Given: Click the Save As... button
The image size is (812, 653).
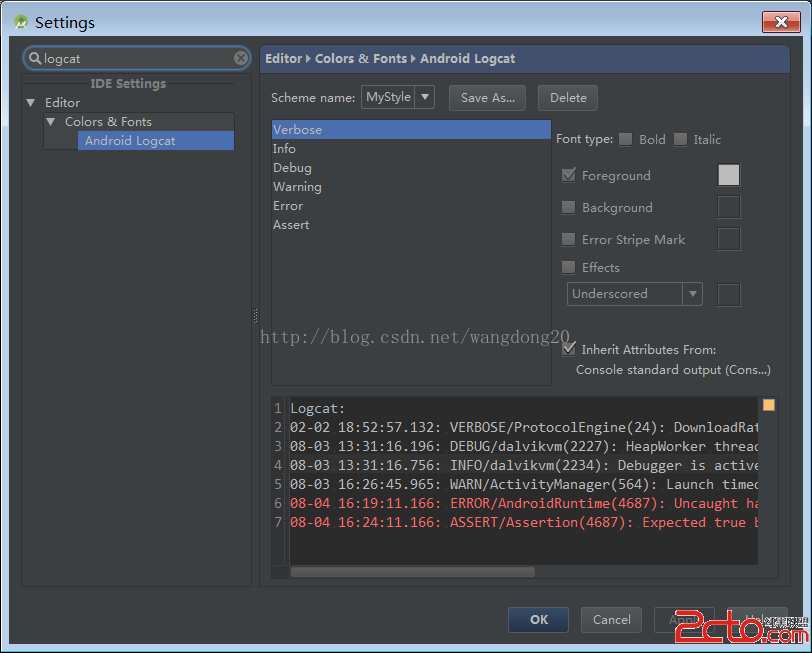Looking at the screenshot, I should [x=487, y=98].
